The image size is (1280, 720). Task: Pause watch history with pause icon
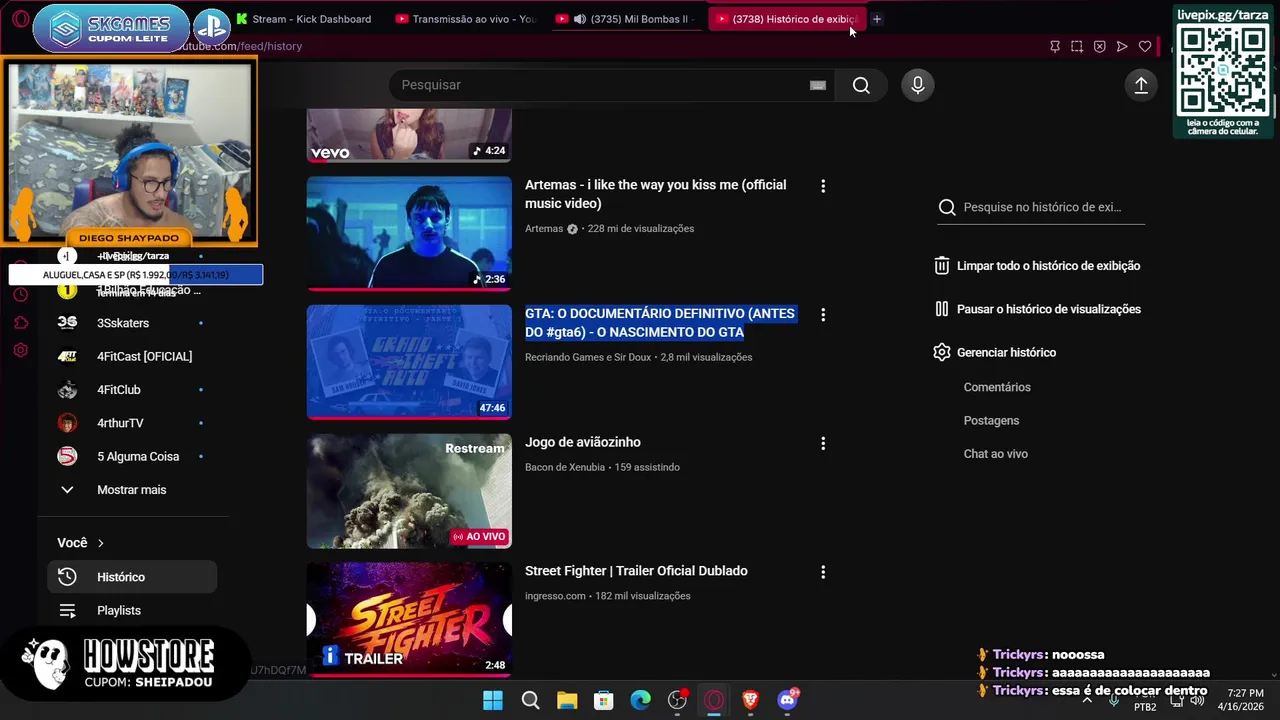[x=941, y=309]
